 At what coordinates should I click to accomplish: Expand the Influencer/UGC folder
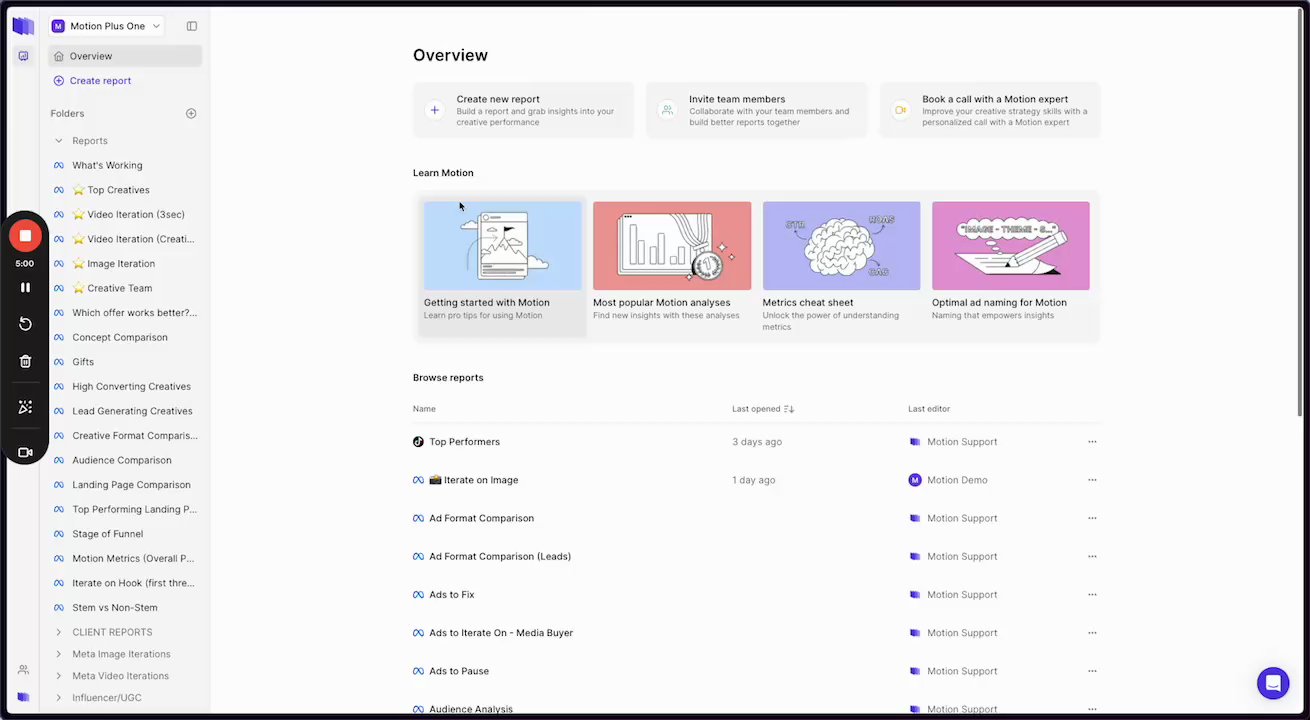59,698
